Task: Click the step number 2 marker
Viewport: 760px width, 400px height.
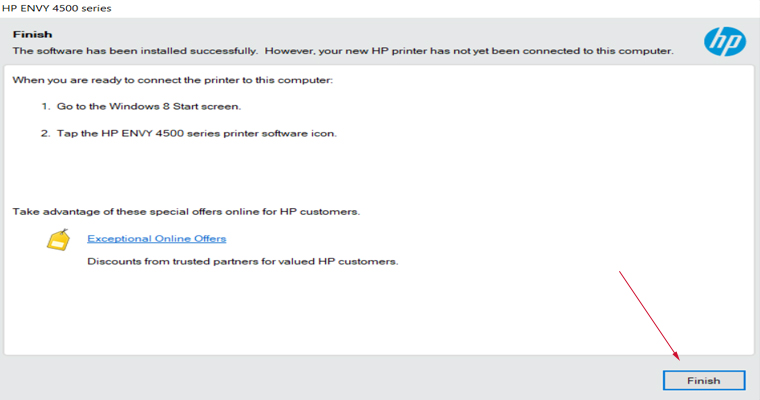Action: click(x=44, y=133)
